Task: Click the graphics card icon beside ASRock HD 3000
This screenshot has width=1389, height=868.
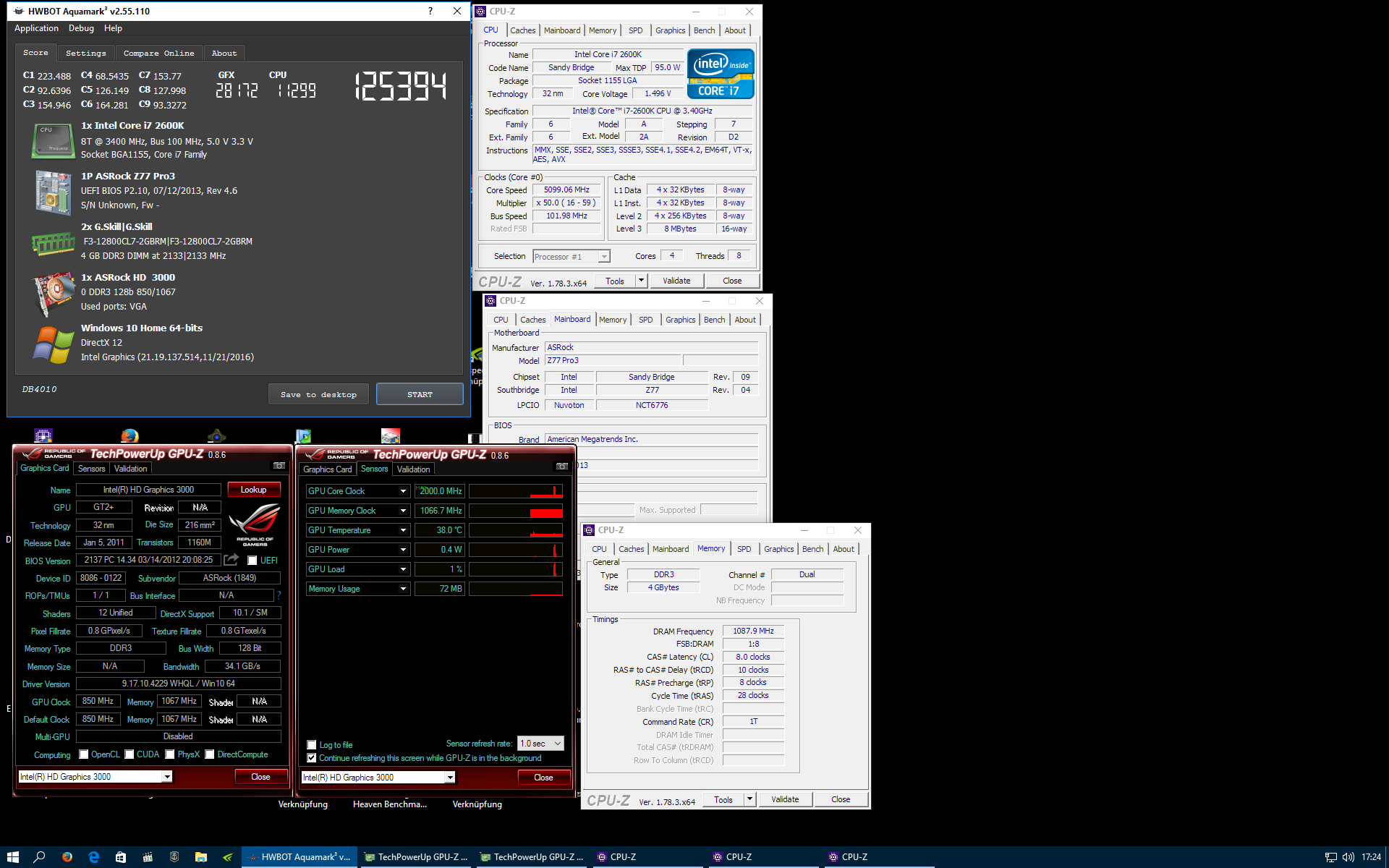Action: [53, 294]
